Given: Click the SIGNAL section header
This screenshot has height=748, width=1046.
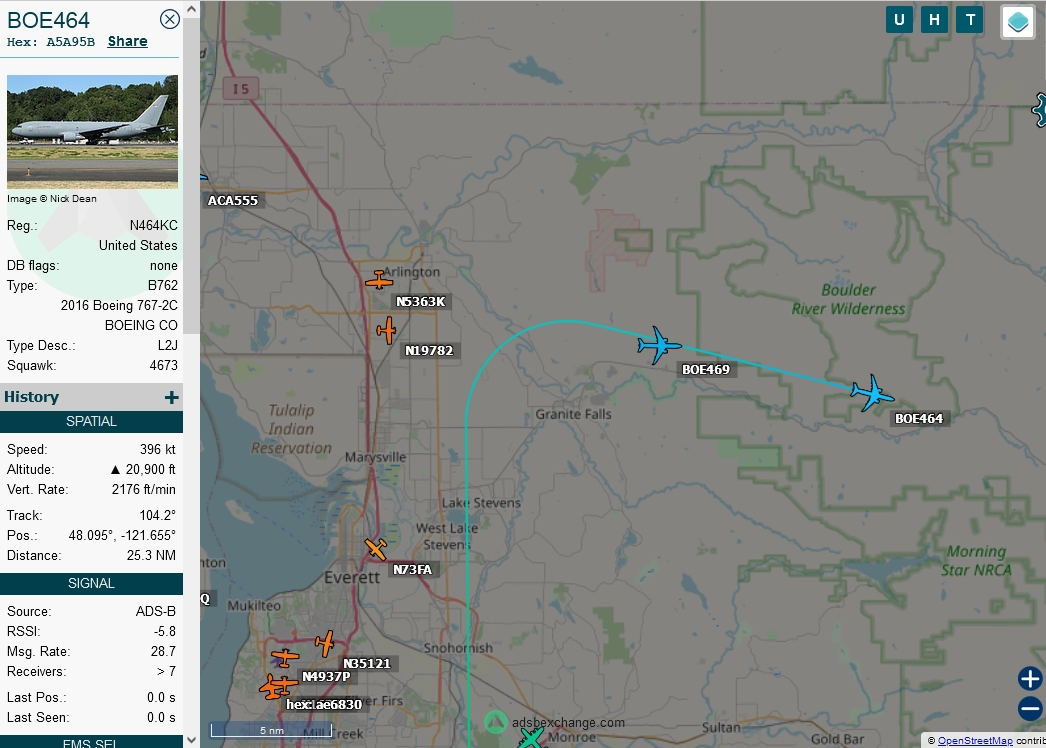Looking at the screenshot, I should coord(91,584).
